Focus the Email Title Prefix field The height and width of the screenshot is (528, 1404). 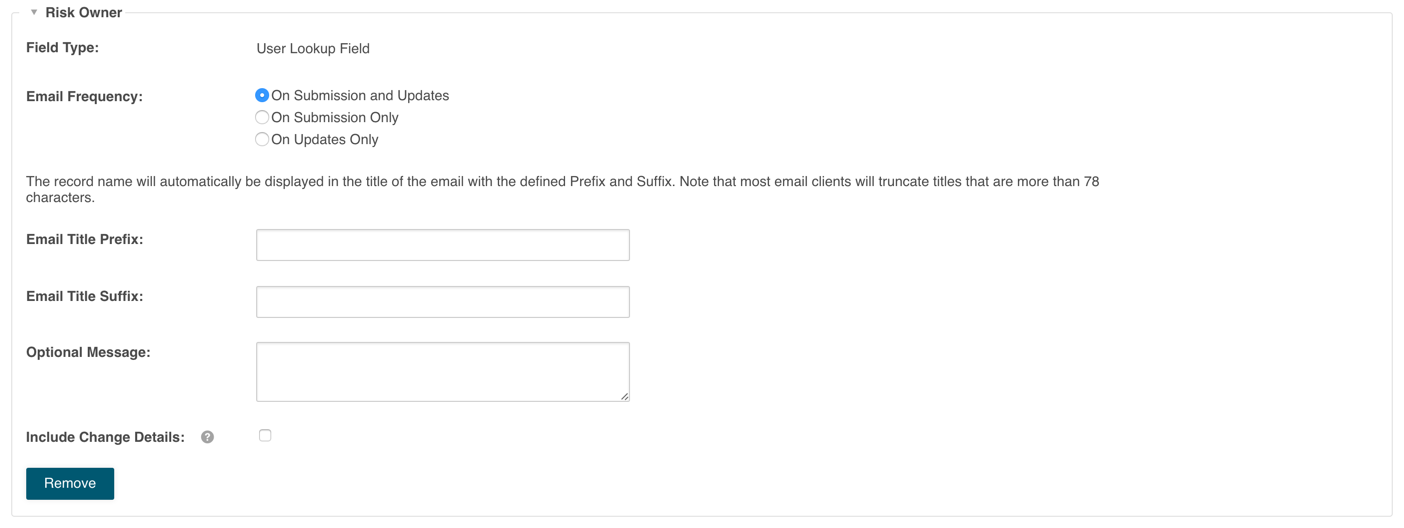[x=443, y=245]
